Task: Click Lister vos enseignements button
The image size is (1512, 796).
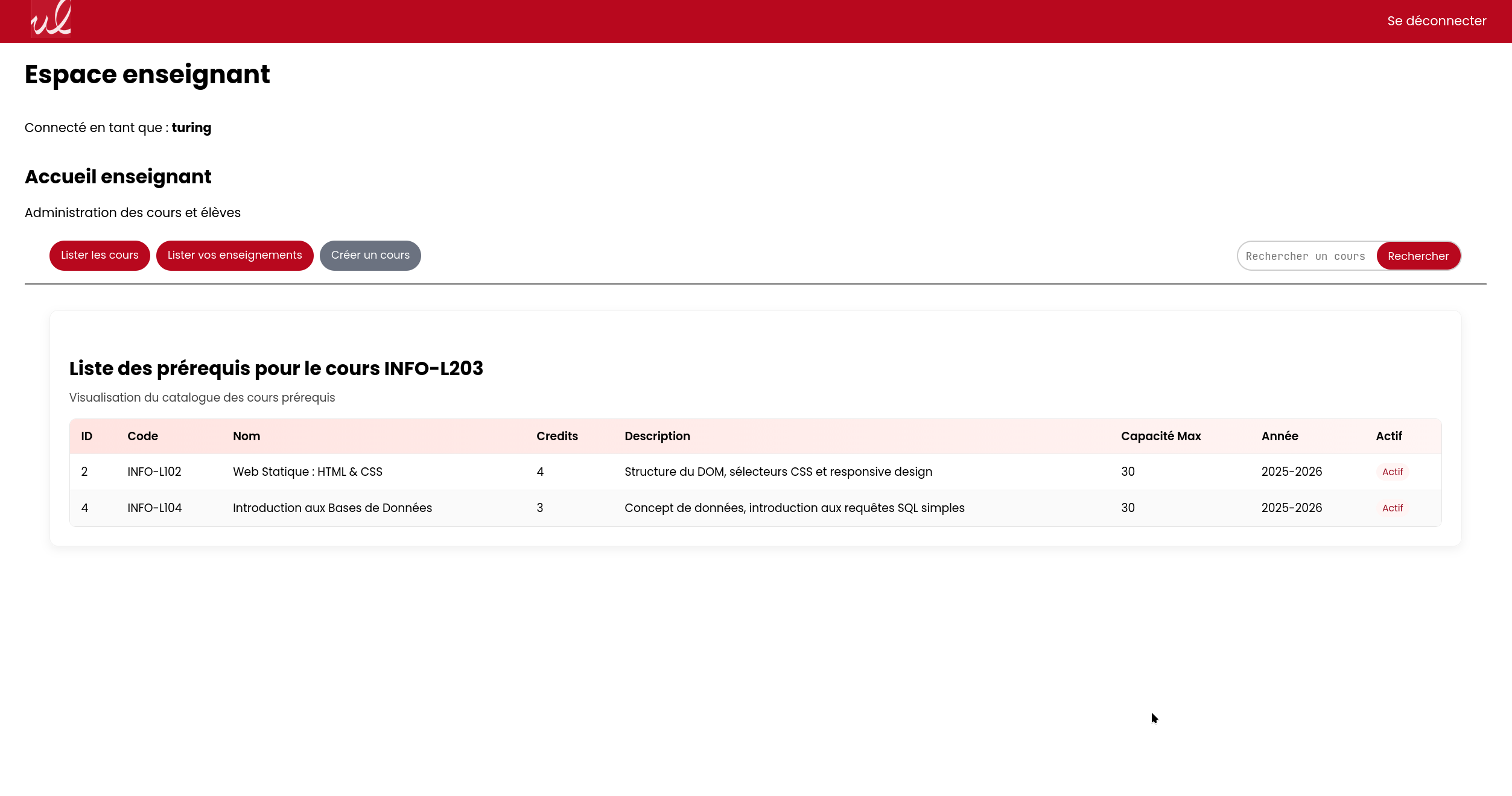Action: click(234, 255)
